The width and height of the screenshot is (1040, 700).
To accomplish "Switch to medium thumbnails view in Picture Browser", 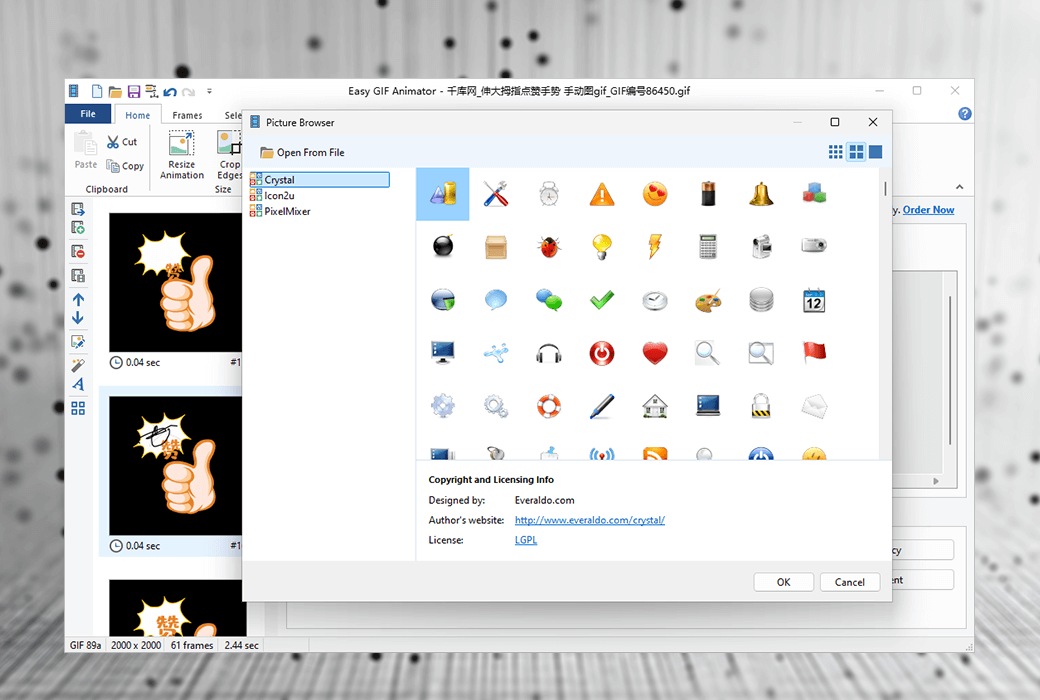I will click(x=856, y=152).
